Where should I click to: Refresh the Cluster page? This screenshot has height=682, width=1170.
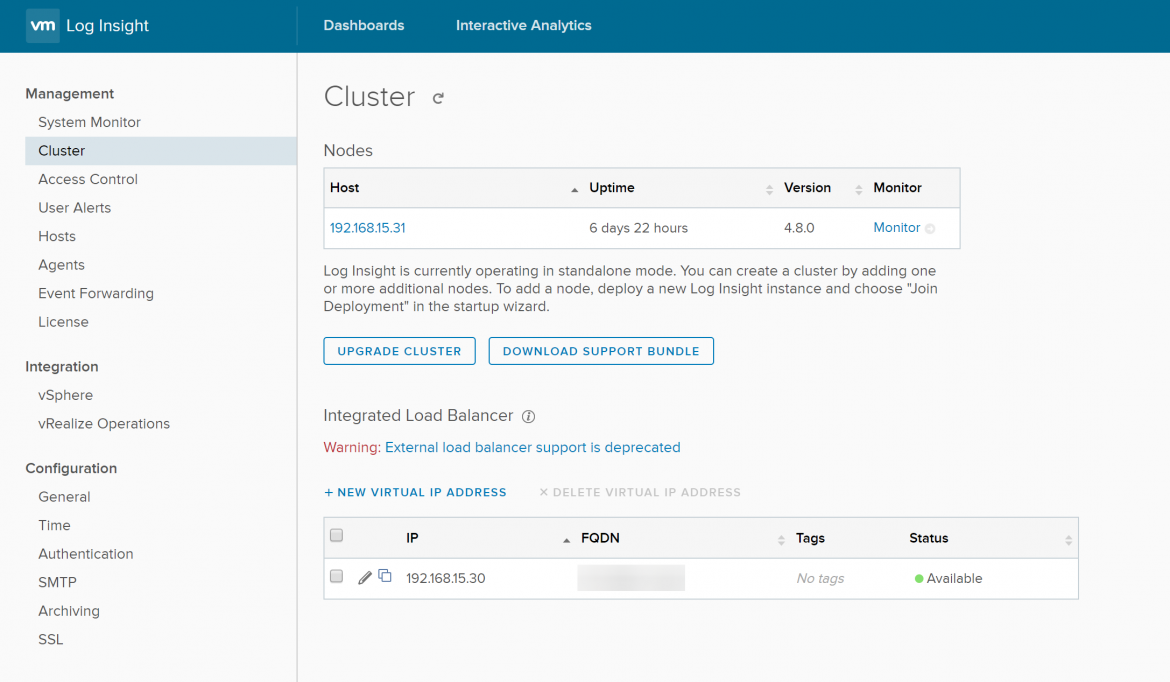tap(437, 97)
